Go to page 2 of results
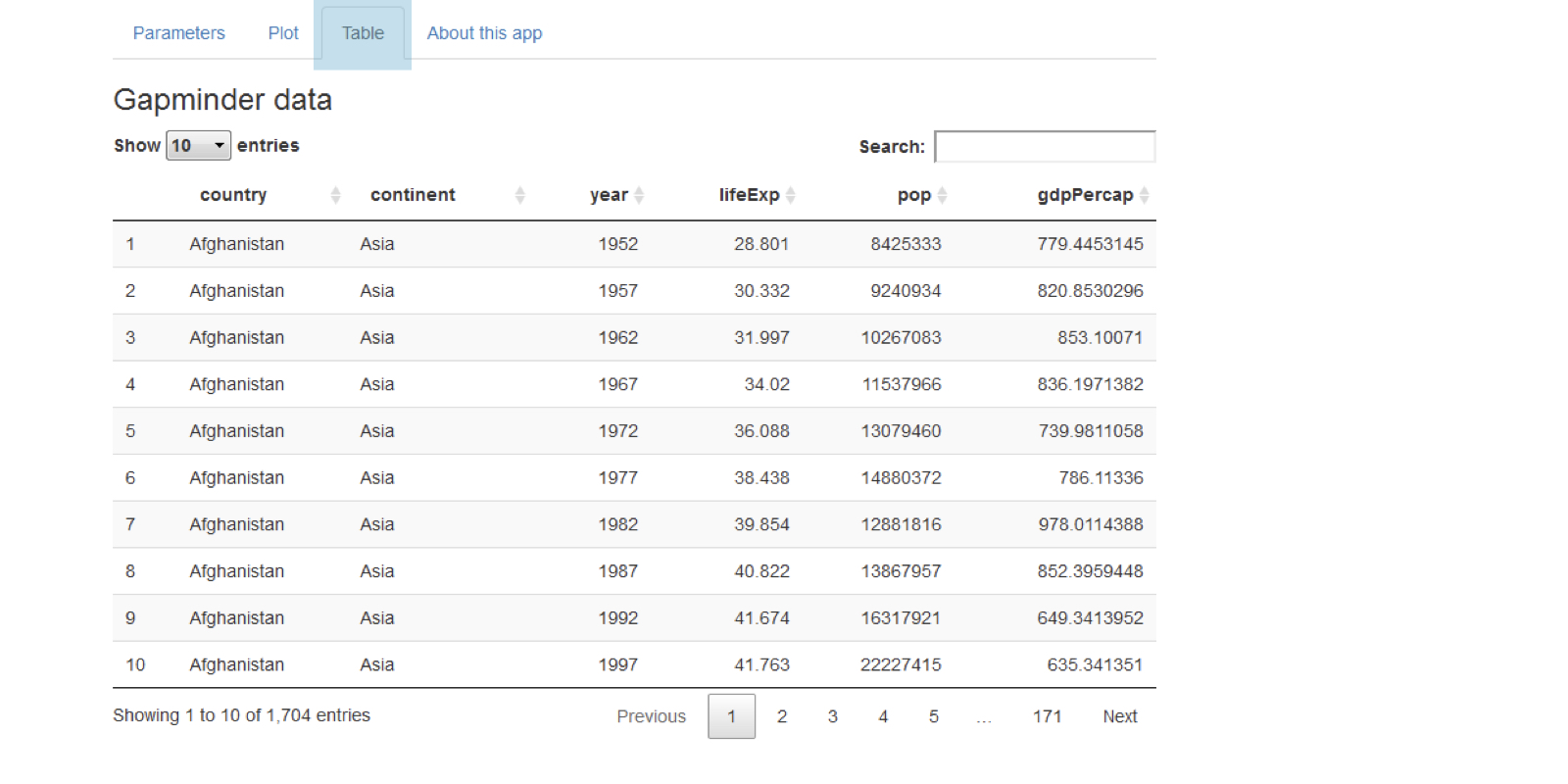The width and height of the screenshot is (1568, 784). (782, 716)
